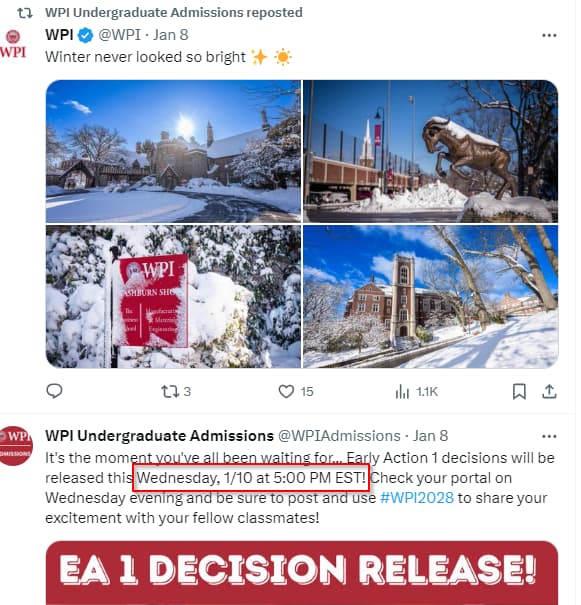Open the snow-covered WPI sign photo
This screenshot has height=605, width=581.
173,297
